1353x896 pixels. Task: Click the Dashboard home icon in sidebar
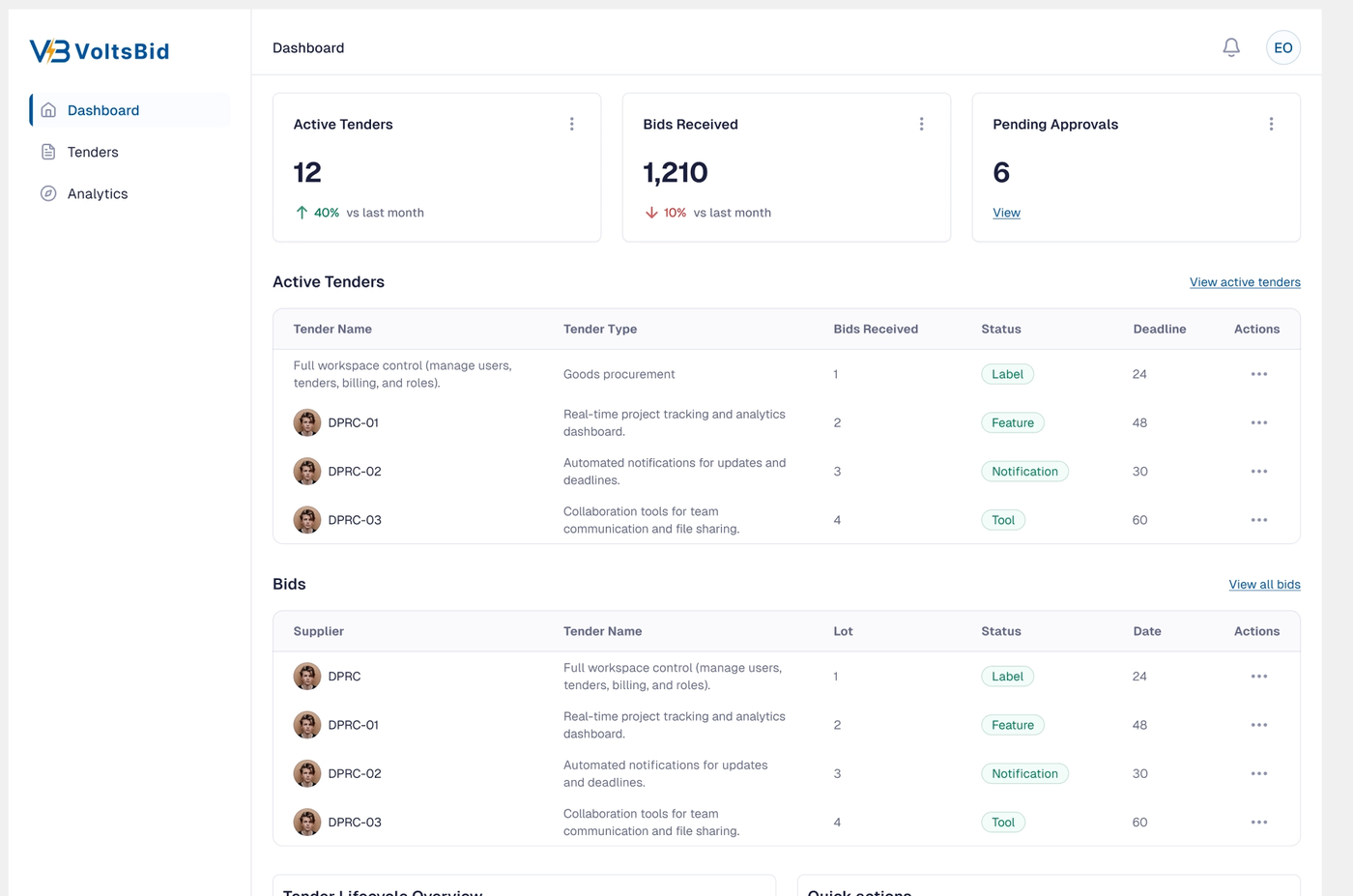48,110
